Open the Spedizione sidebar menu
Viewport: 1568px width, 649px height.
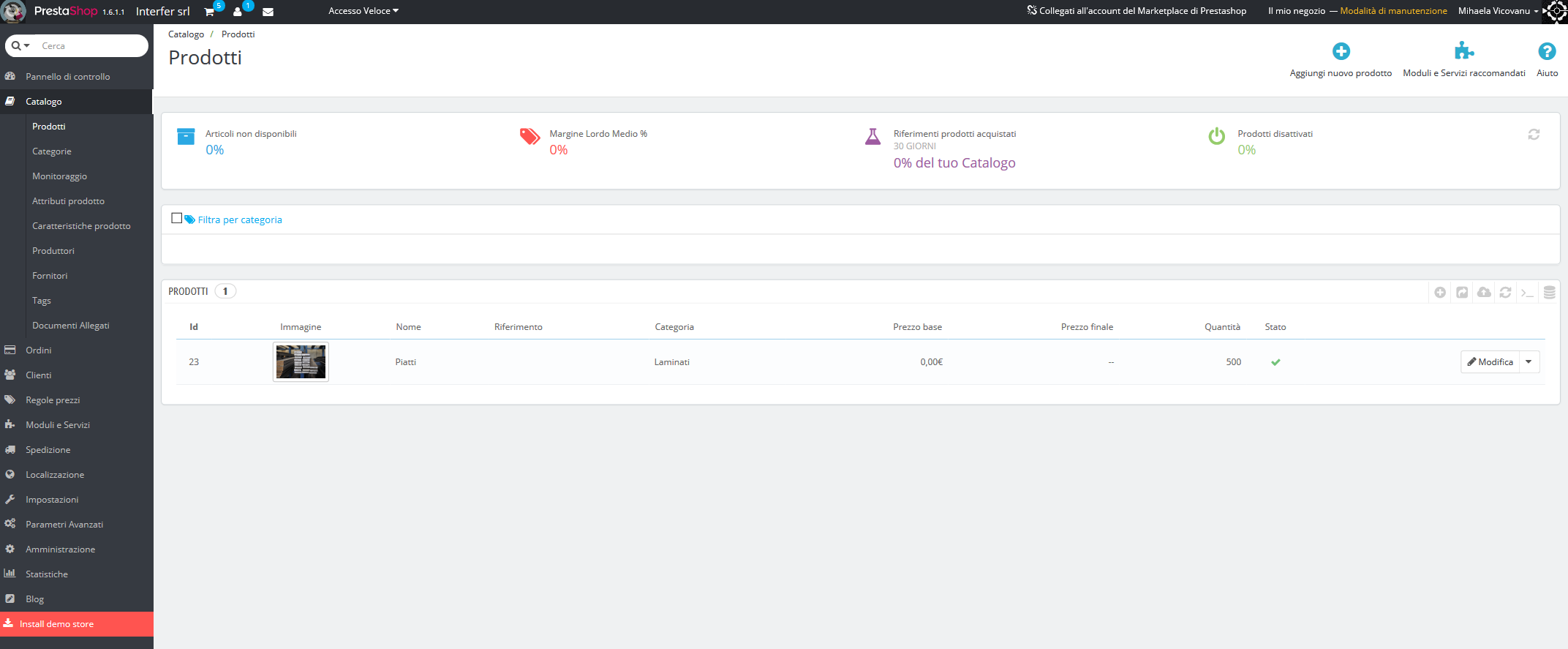(x=77, y=450)
